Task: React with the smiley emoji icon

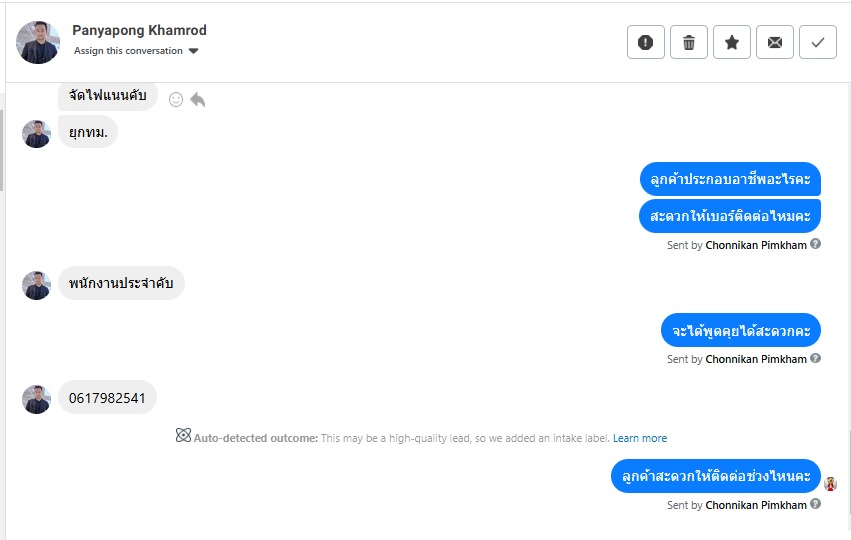Action: click(176, 99)
